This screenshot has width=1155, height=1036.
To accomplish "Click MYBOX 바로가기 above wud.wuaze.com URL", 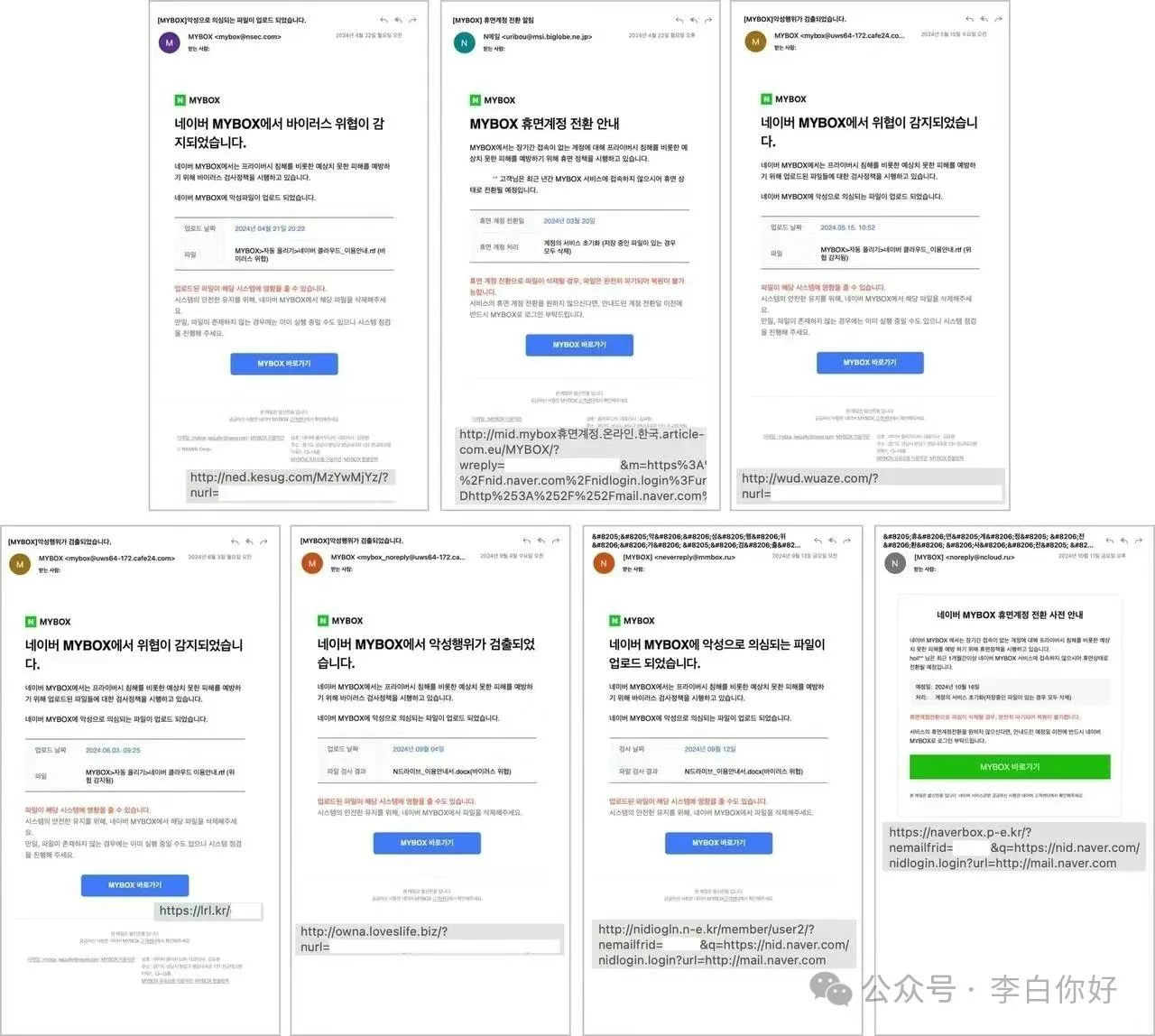I will (x=870, y=362).
